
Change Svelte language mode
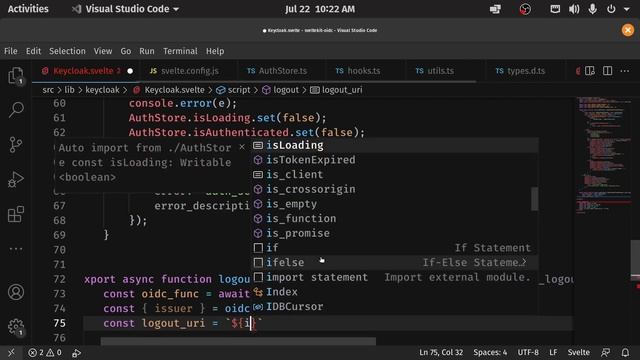point(578,353)
